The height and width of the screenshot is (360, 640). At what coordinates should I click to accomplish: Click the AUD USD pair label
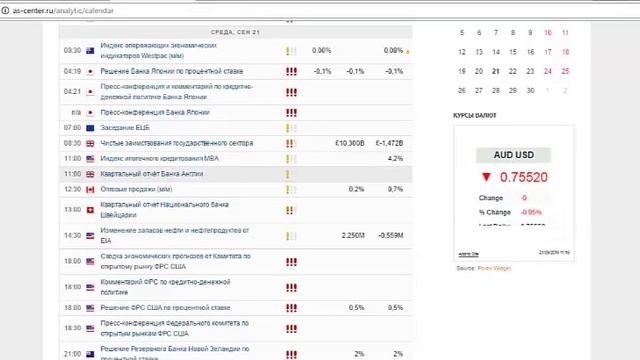(x=513, y=155)
